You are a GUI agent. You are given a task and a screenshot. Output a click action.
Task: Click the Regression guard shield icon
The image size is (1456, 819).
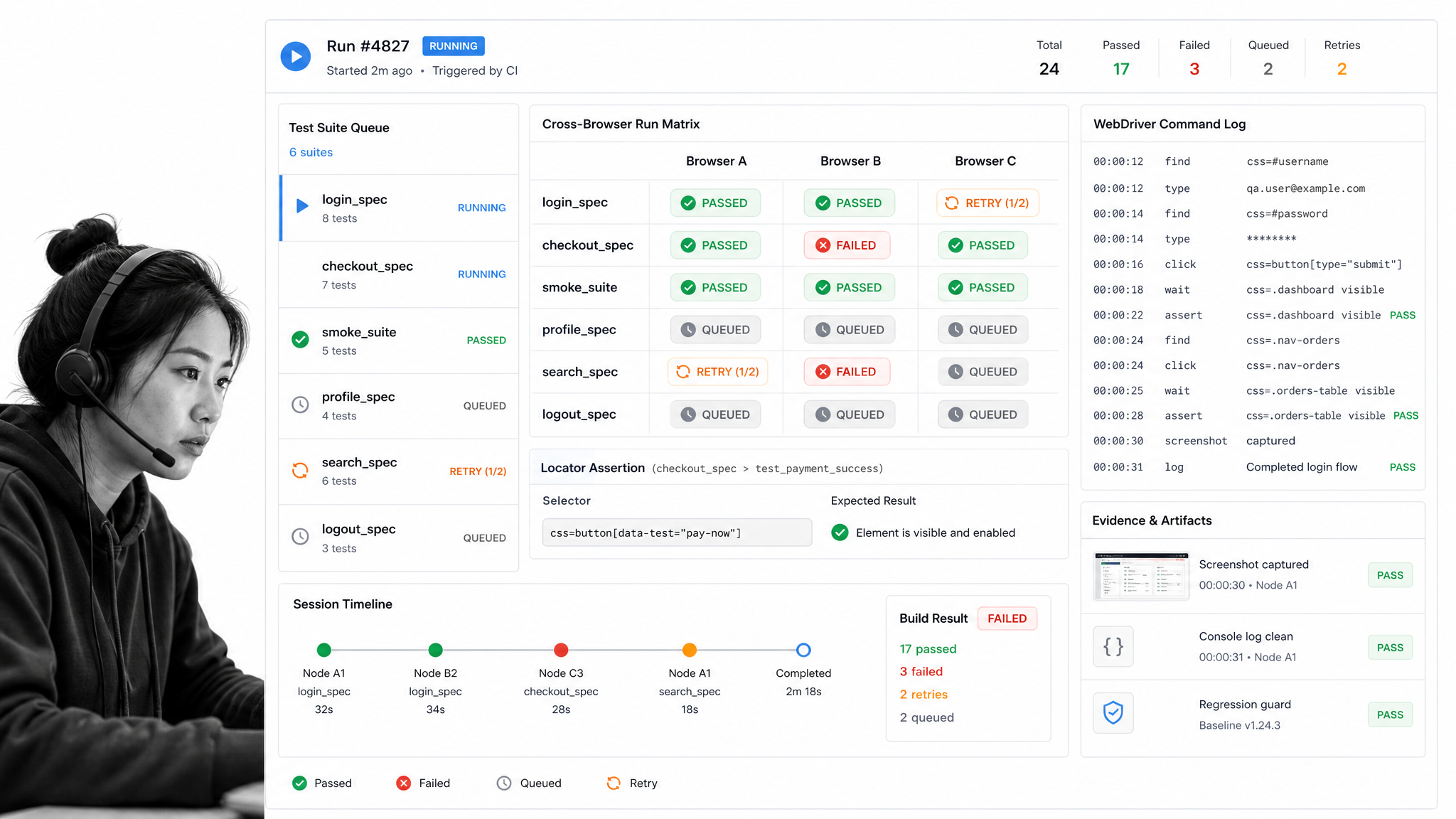pos(1113,713)
